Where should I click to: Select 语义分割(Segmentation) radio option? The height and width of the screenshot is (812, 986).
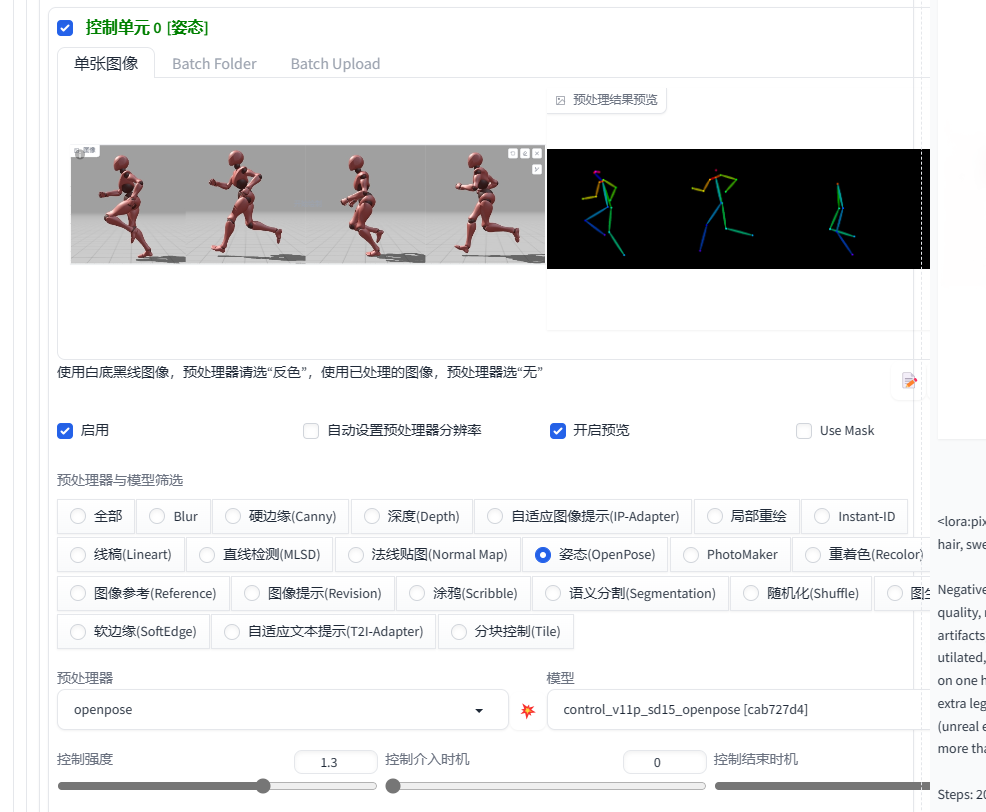pyautogui.click(x=553, y=593)
